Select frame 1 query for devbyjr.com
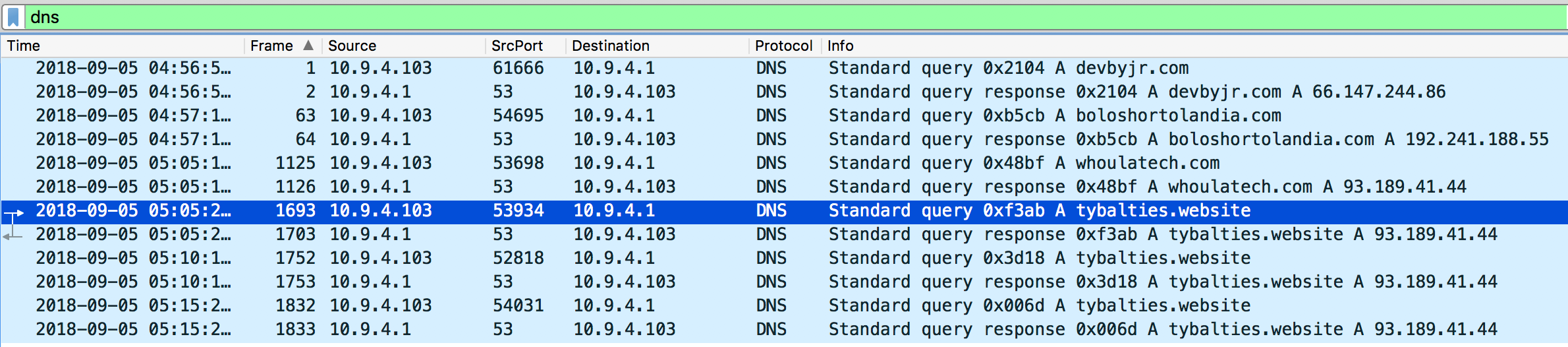Image resolution: width=1568 pixels, height=347 pixels. coord(784,68)
